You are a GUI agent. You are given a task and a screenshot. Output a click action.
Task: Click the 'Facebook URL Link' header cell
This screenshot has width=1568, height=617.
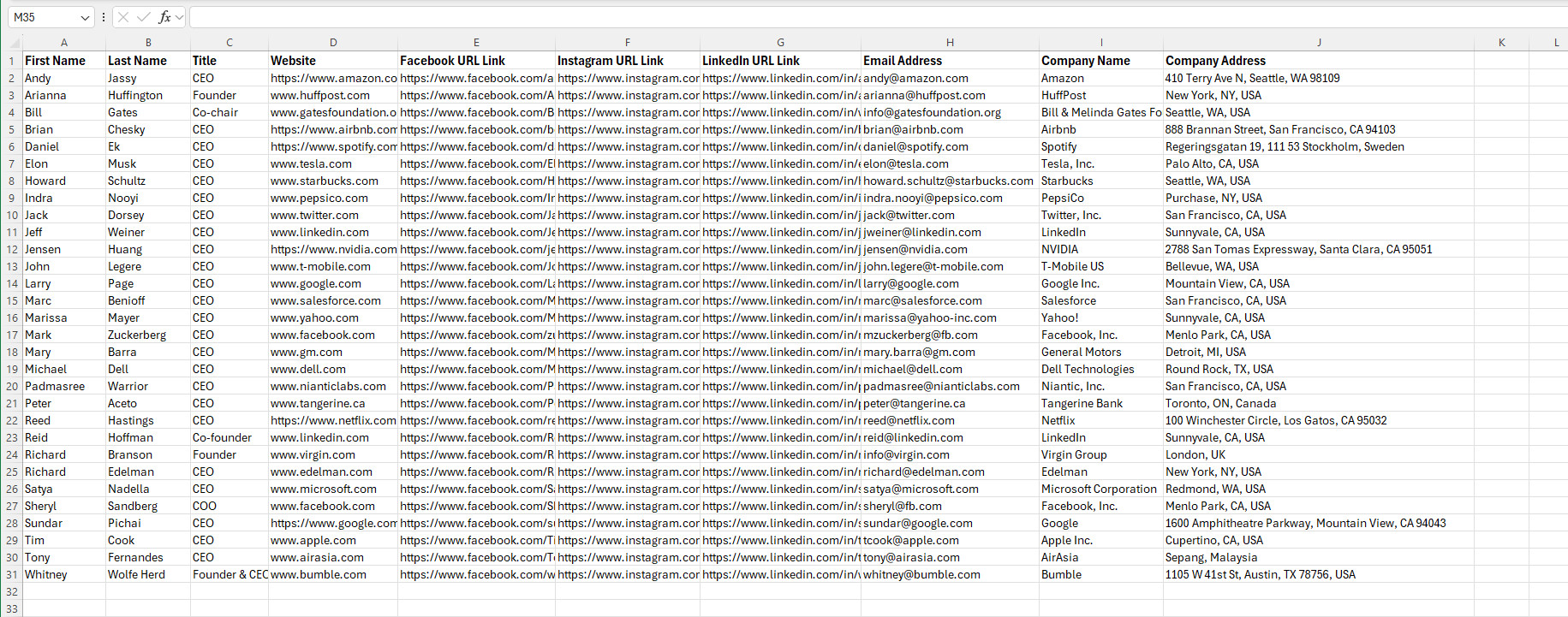point(476,61)
